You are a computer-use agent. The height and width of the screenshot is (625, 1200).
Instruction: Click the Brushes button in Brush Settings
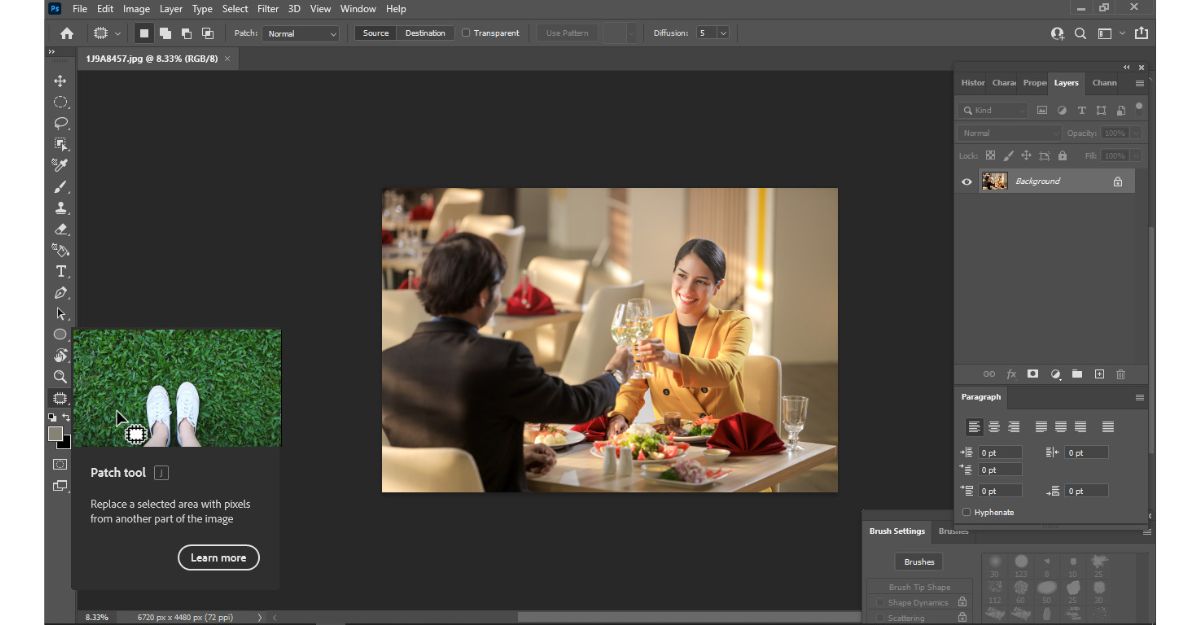click(x=919, y=562)
